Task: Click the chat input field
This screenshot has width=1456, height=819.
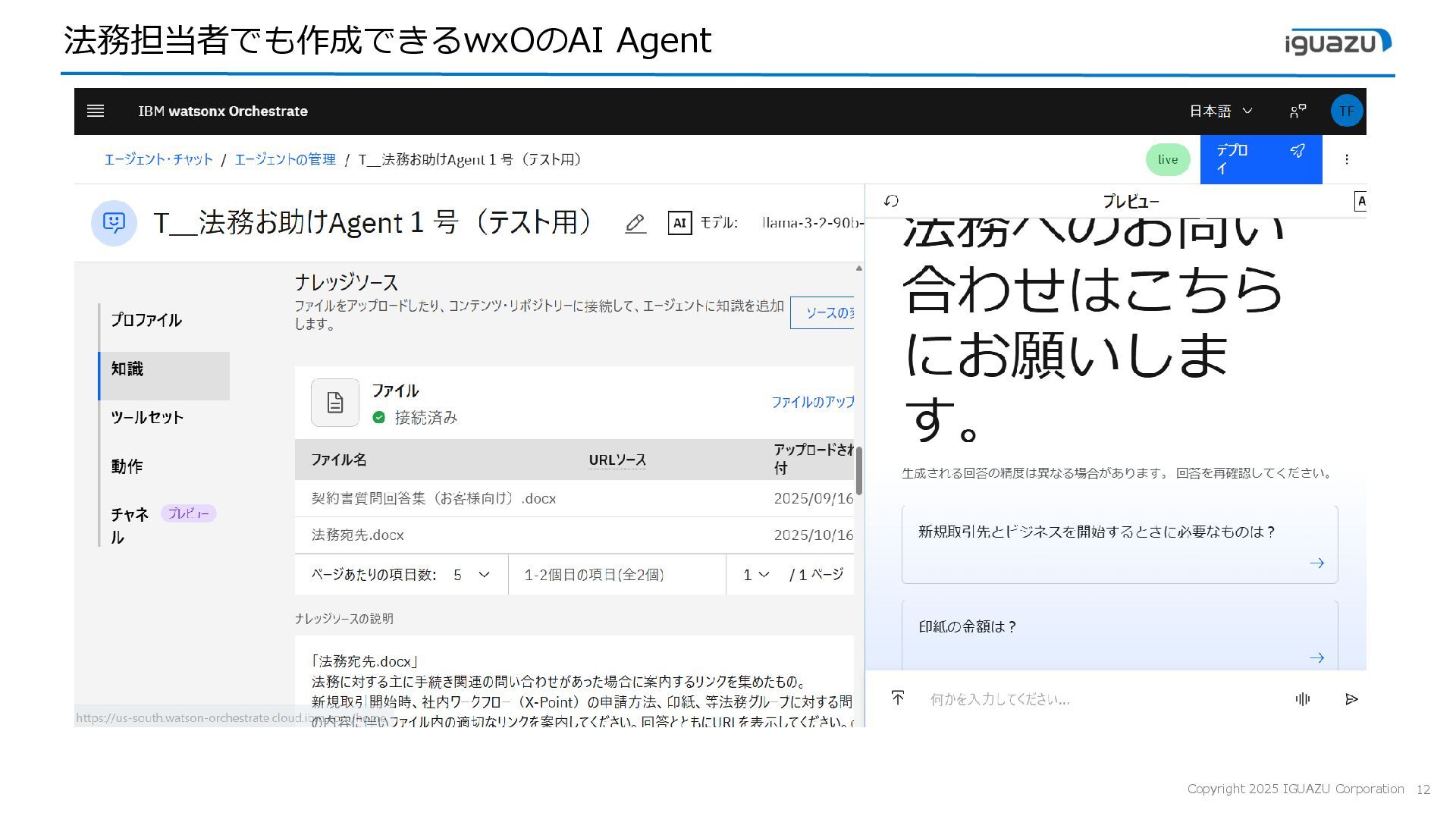Action: 1105,699
